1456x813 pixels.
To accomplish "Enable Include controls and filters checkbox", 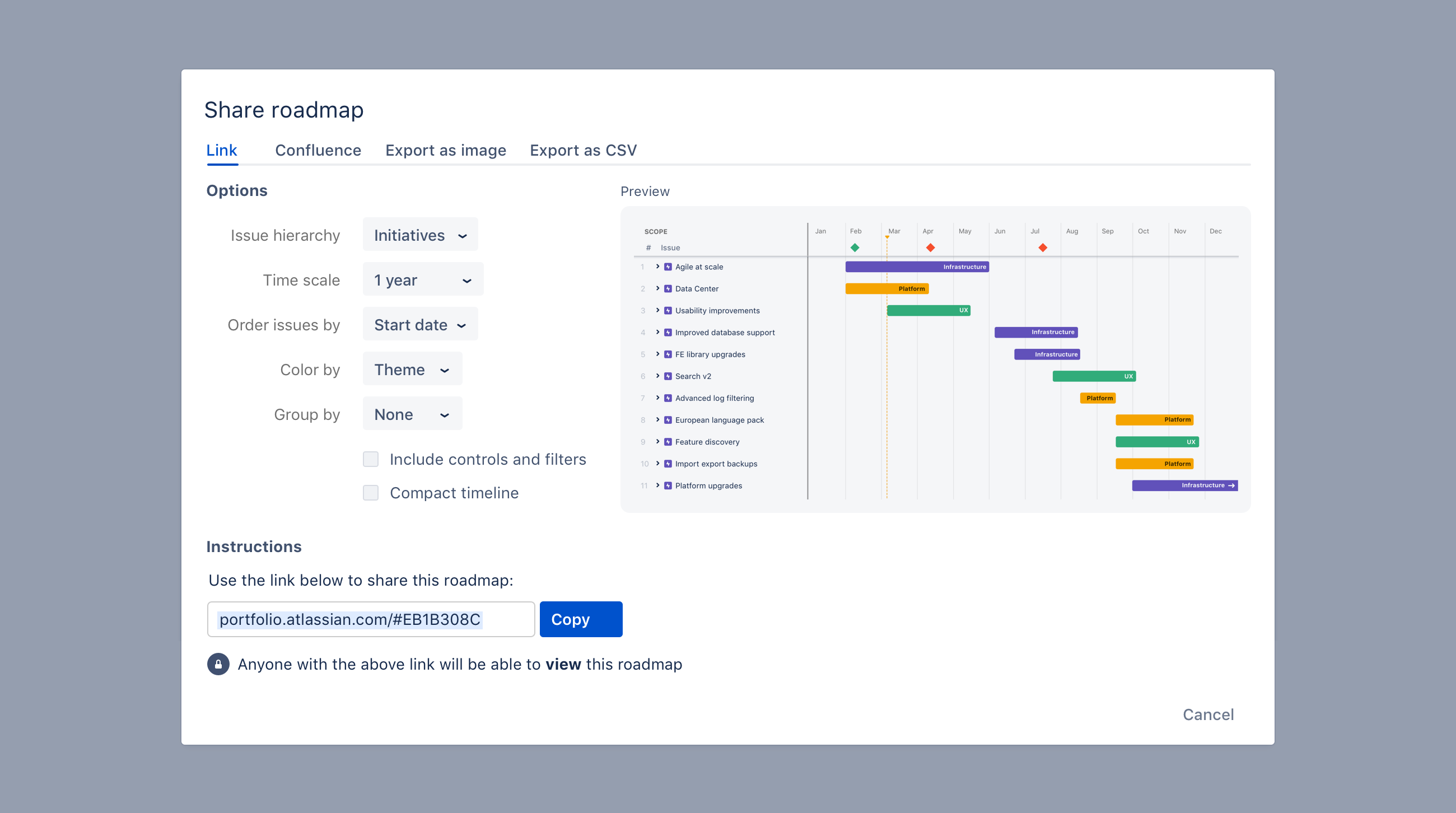I will (x=371, y=459).
